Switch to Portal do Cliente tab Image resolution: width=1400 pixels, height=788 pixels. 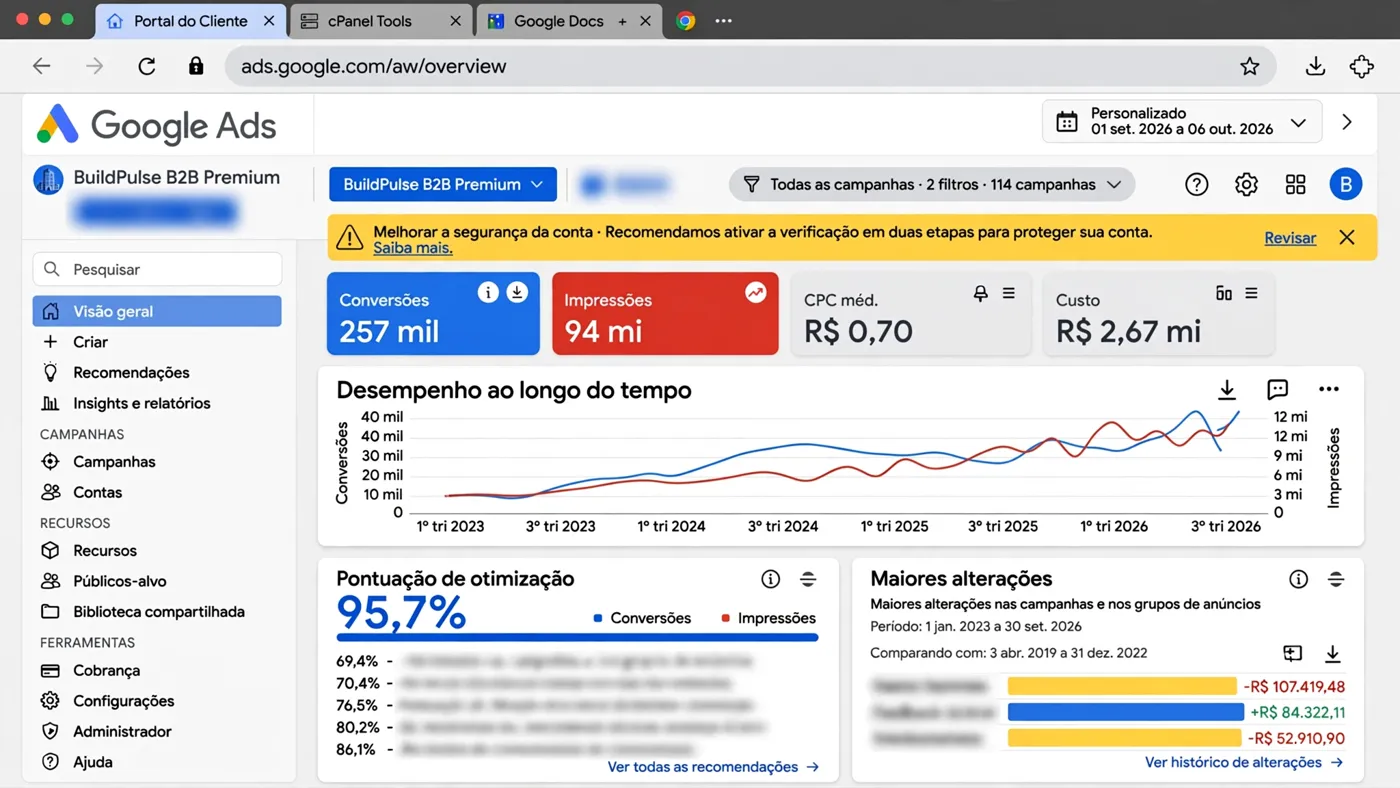point(191,21)
